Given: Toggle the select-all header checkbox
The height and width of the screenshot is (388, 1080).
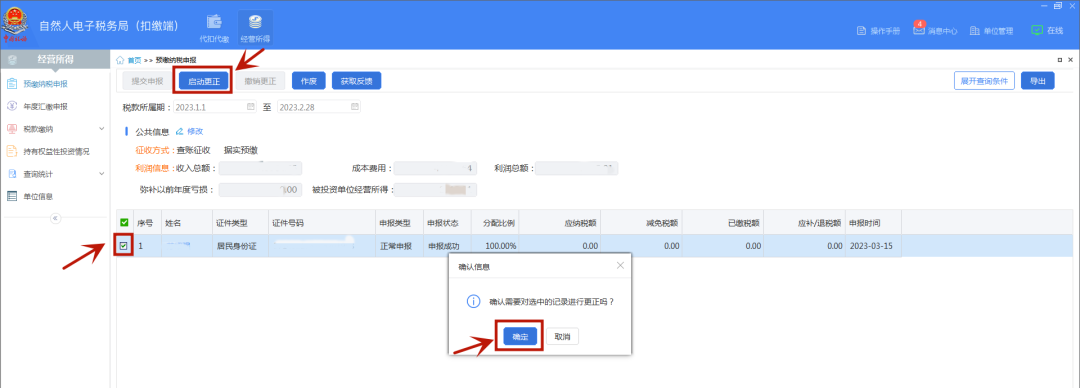Looking at the screenshot, I should tap(124, 223).
